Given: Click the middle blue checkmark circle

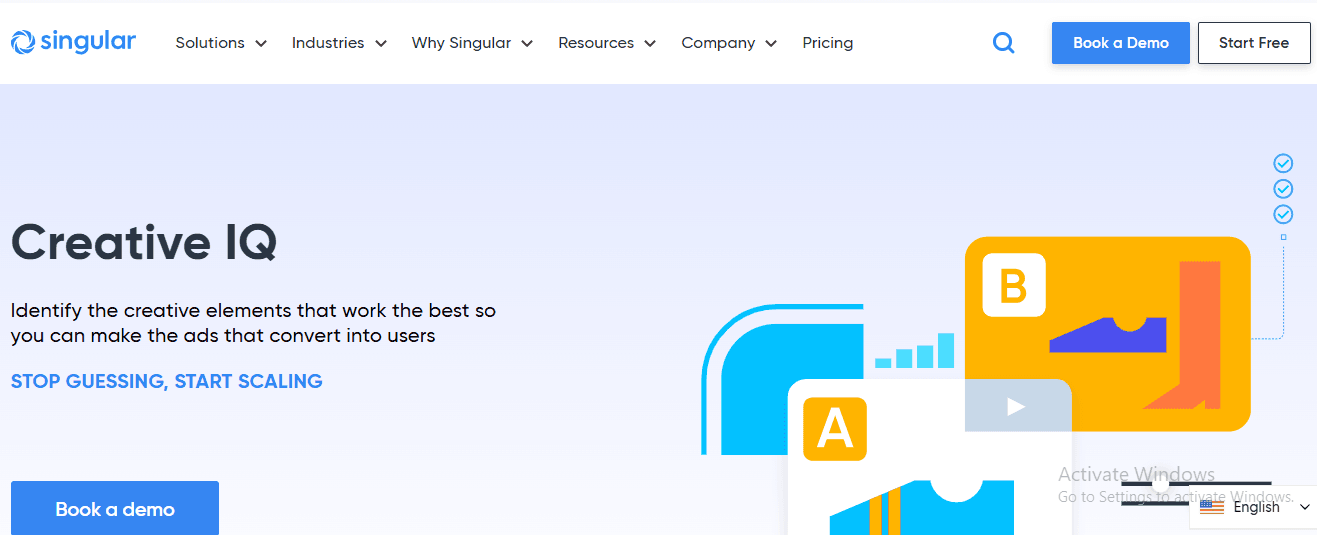Looking at the screenshot, I should point(1283,189).
